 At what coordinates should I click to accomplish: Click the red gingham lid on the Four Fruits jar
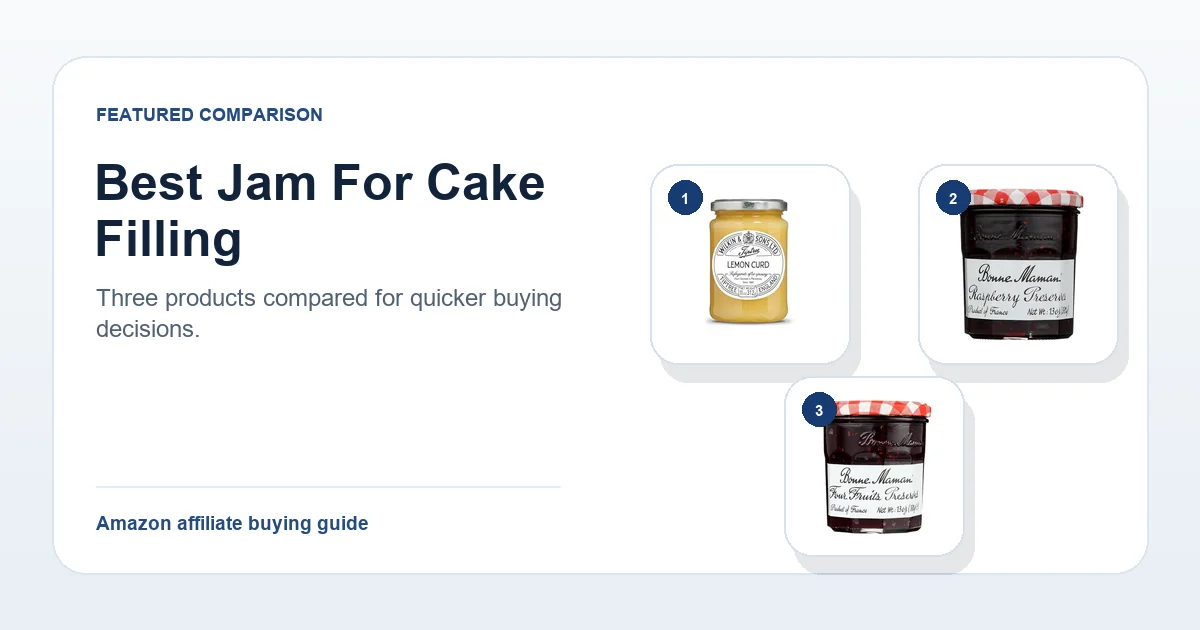[x=875, y=409]
